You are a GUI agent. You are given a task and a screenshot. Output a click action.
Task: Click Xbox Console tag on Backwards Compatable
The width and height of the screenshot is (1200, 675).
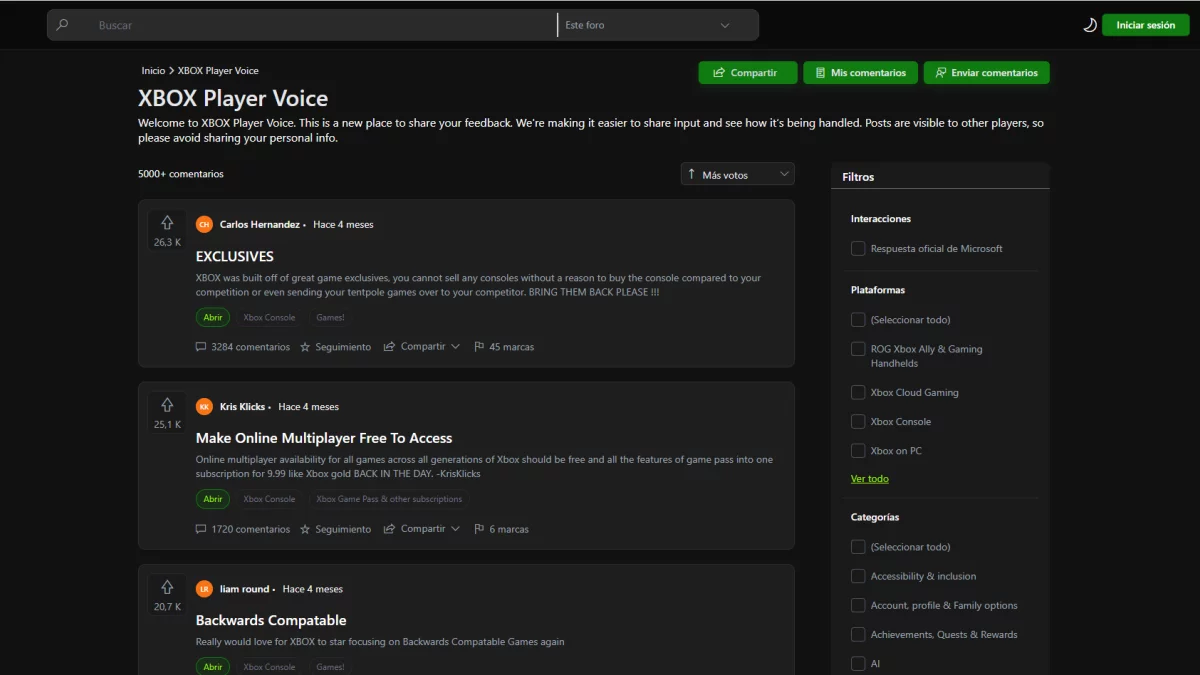(269, 667)
